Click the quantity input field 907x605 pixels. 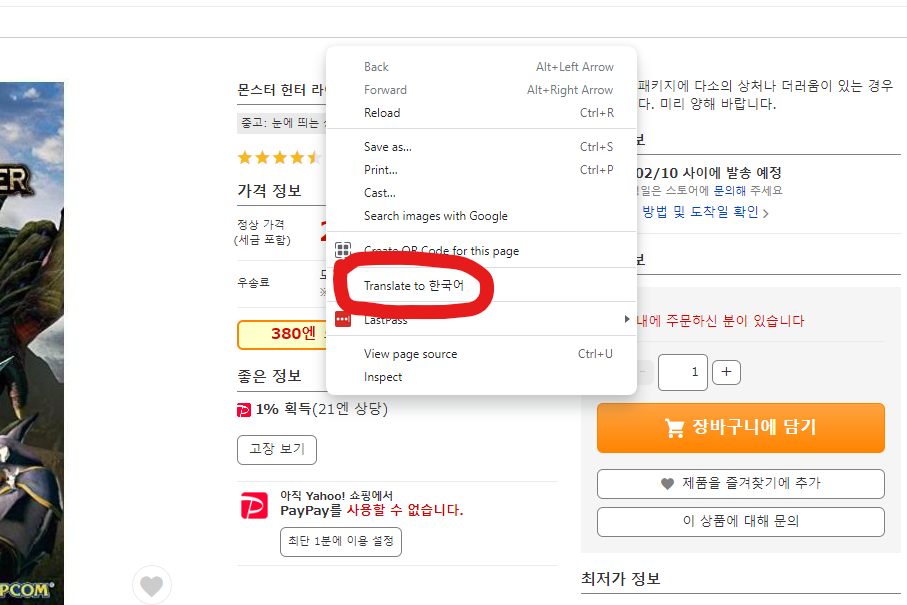683,372
